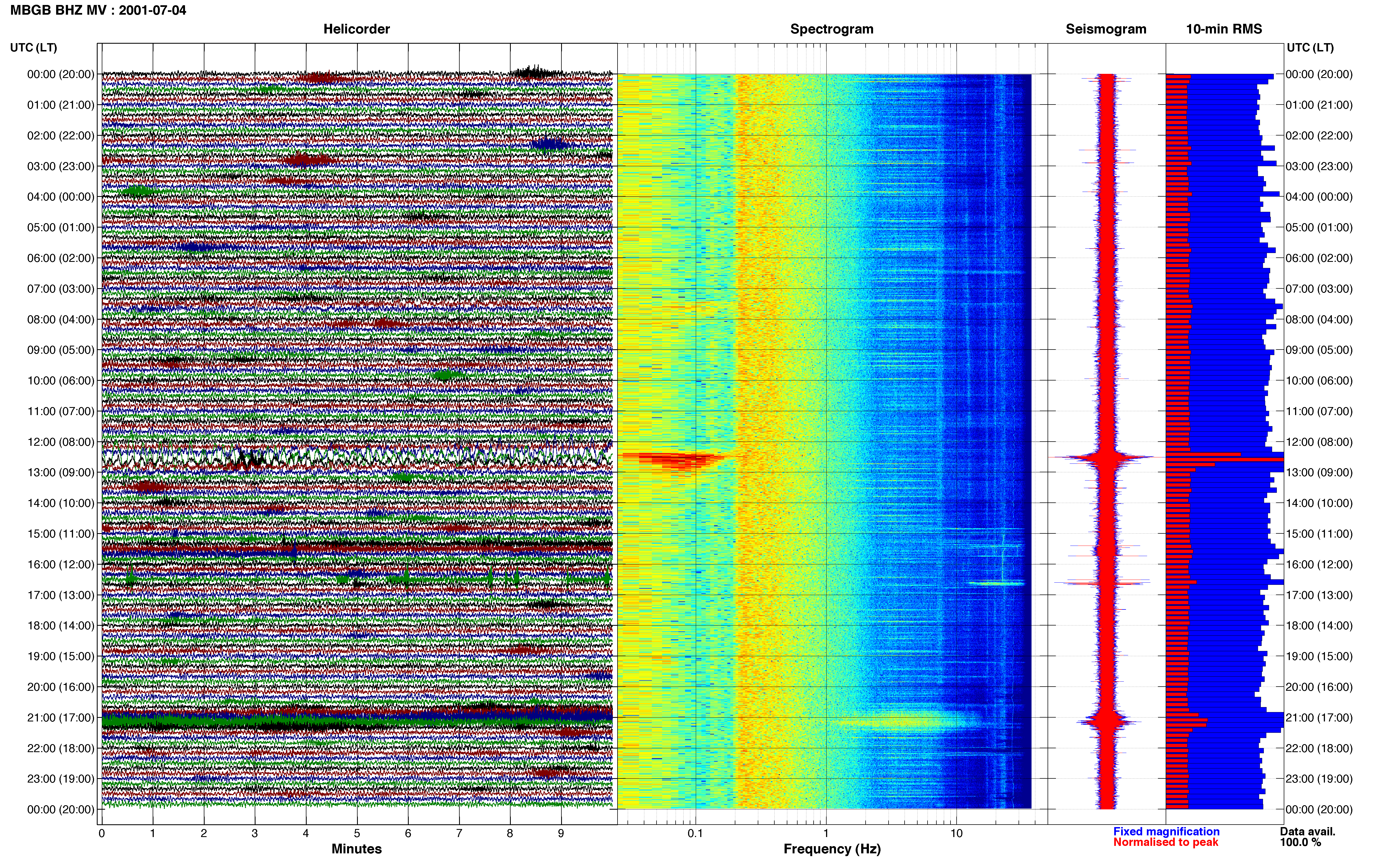1388x868 pixels.
Task: Click the '100.0 %' data availability value
Action: point(1300,842)
